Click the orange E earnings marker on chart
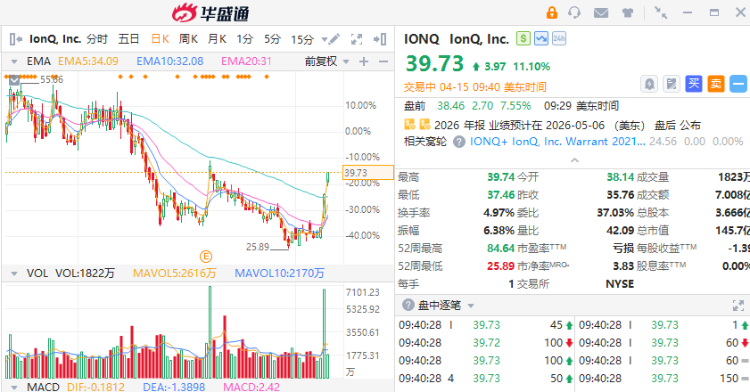The width and height of the screenshot is (750, 392). pyautogui.click(x=206, y=257)
